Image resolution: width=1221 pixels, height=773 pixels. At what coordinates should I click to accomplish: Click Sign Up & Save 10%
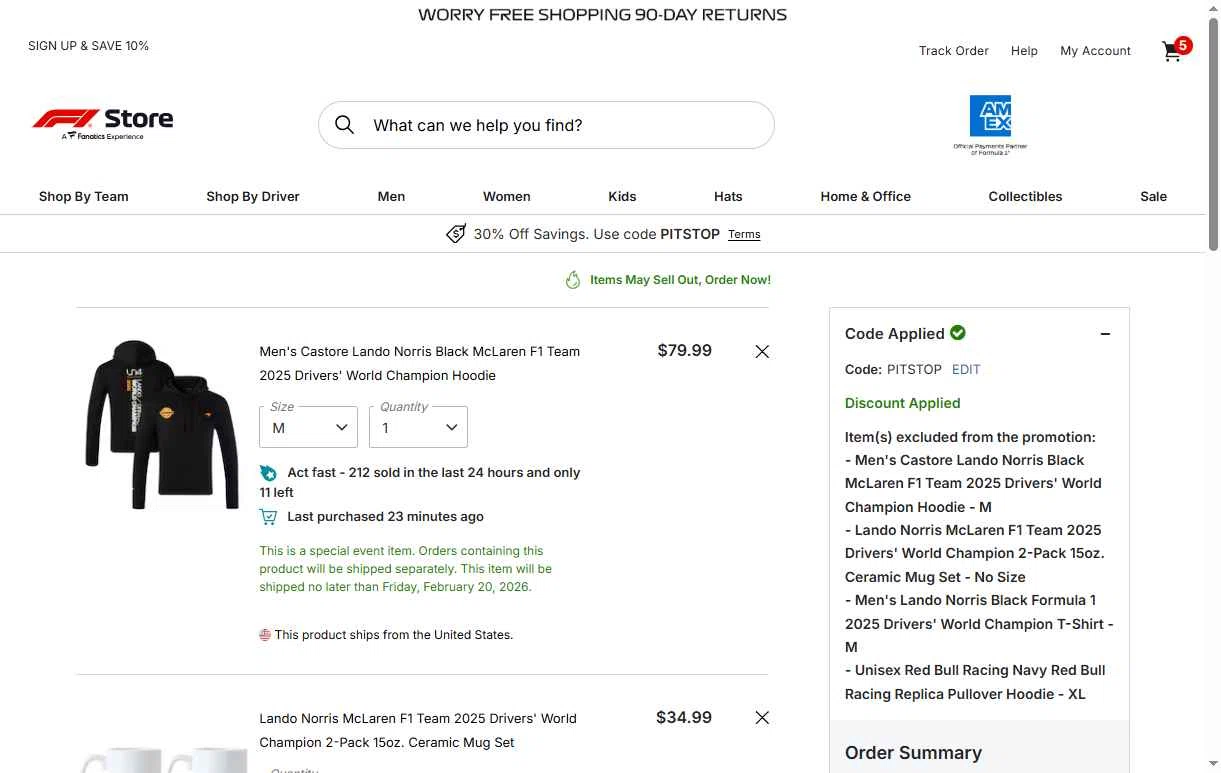(88, 46)
